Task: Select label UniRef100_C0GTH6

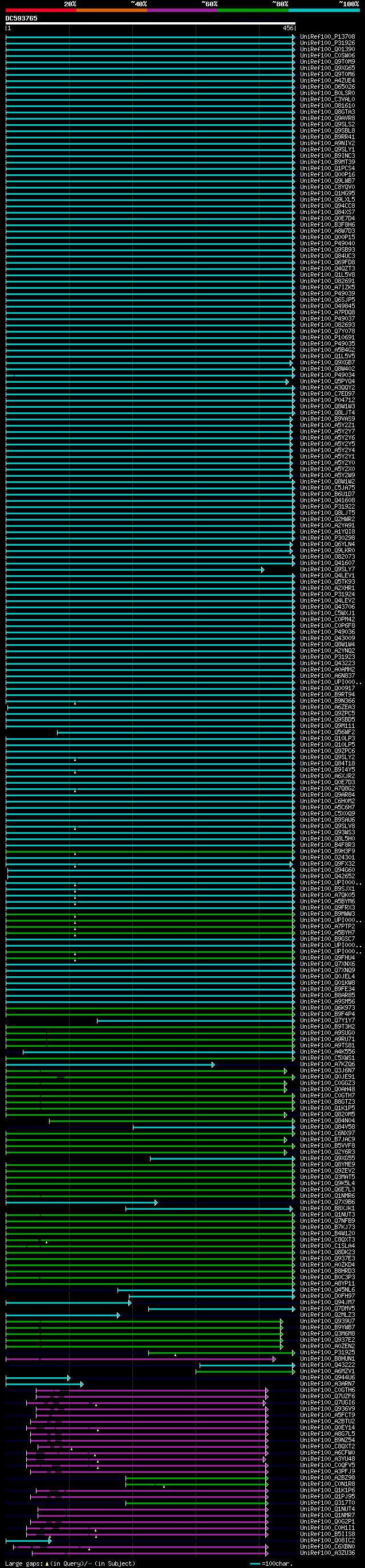Action: 327,1390
